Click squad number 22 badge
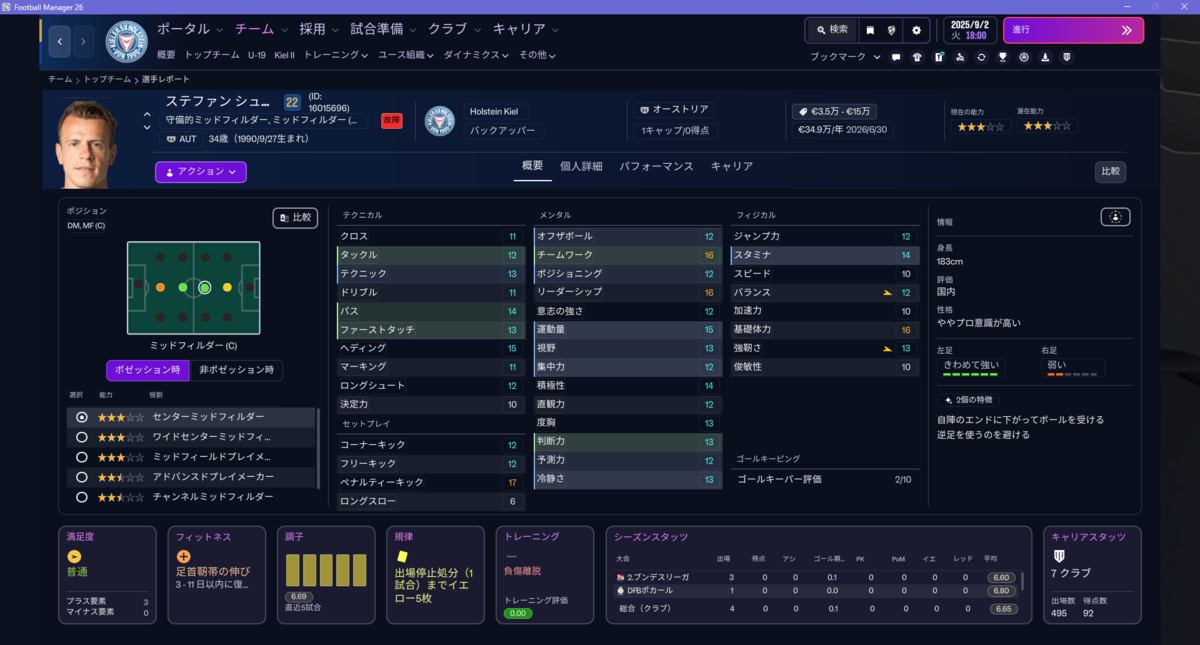 click(x=292, y=102)
